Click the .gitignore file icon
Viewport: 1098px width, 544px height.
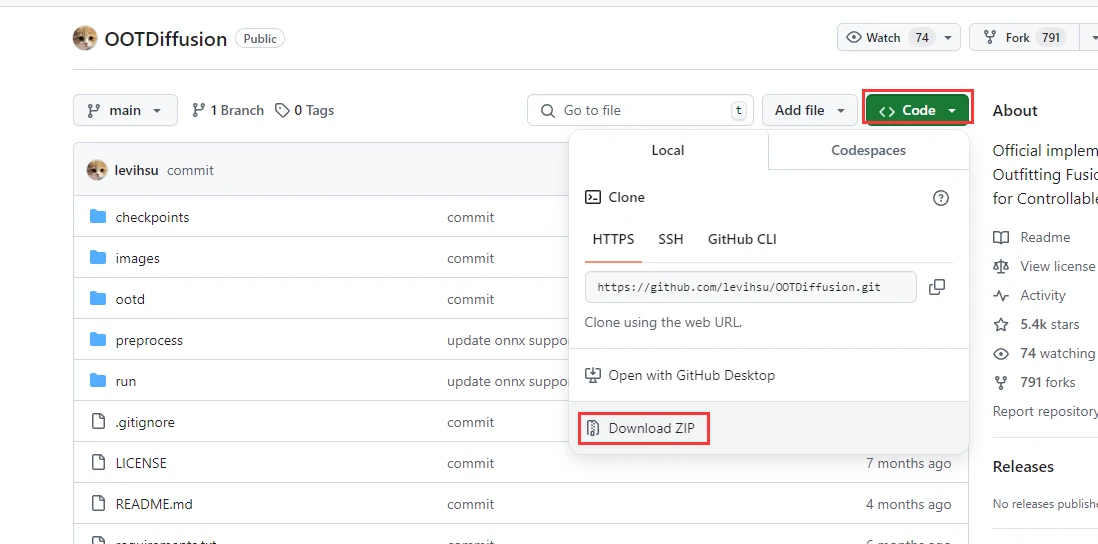pos(98,422)
